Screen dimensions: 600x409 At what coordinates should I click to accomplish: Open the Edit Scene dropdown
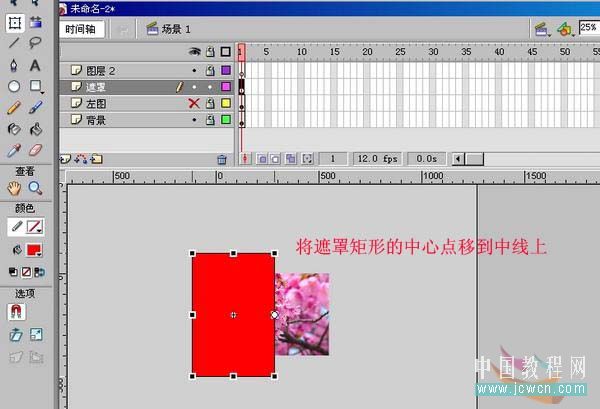tap(542, 29)
